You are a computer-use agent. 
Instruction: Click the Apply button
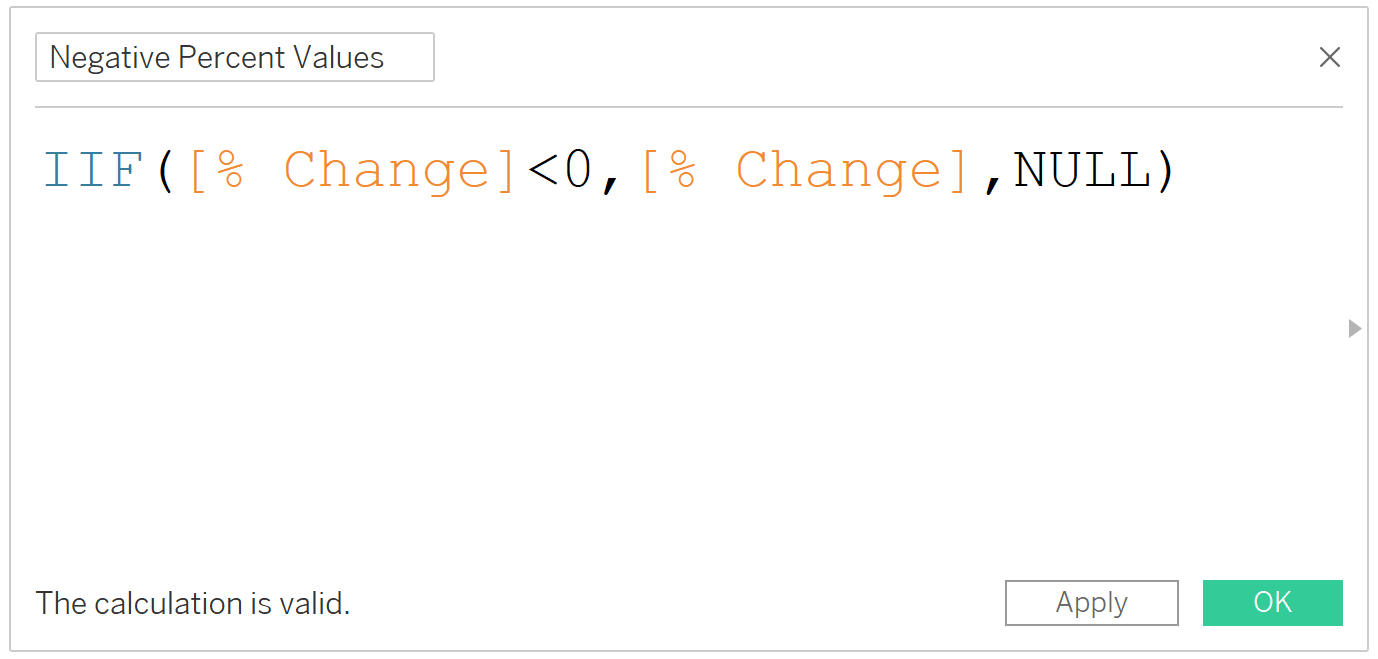[x=1091, y=603]
